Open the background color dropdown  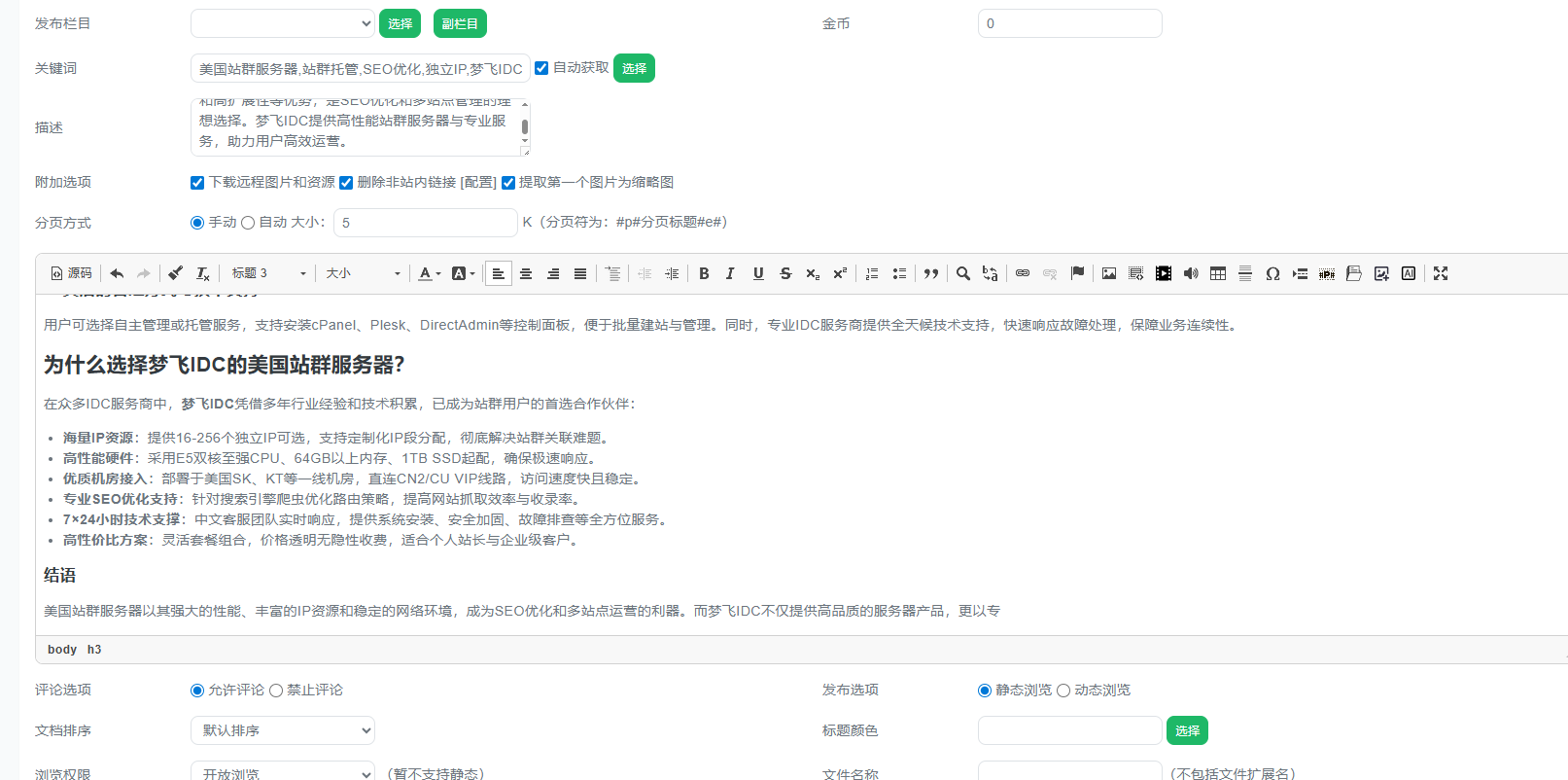[464, 273]
